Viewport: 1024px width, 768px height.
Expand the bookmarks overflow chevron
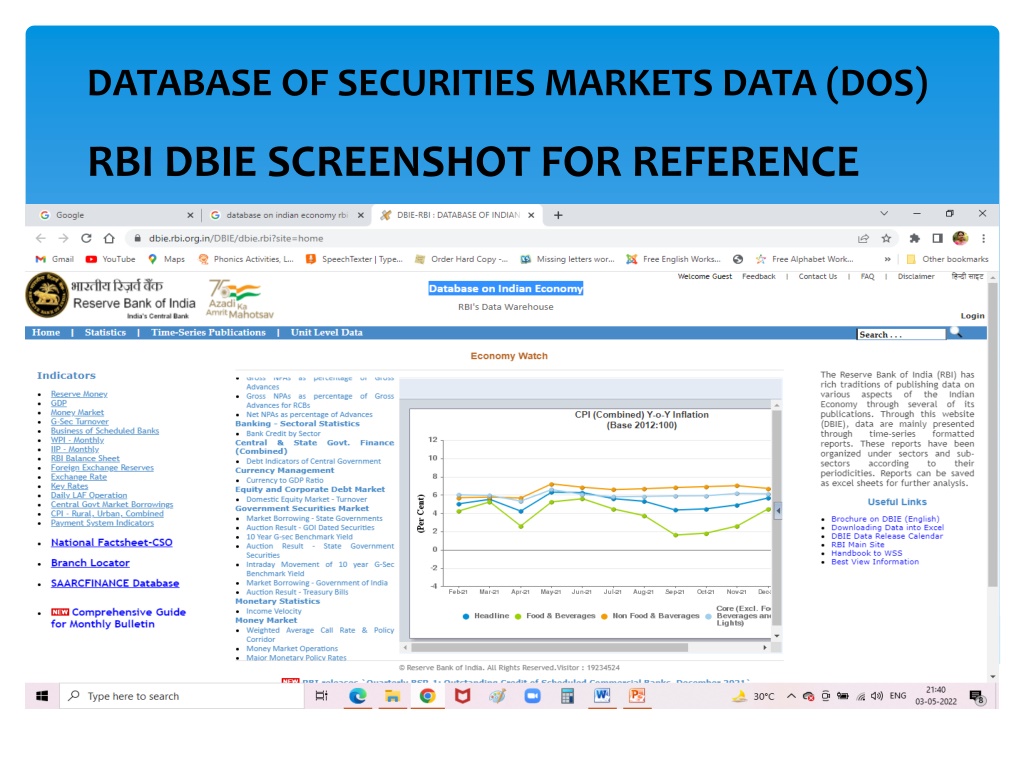[x=888, y=259]
